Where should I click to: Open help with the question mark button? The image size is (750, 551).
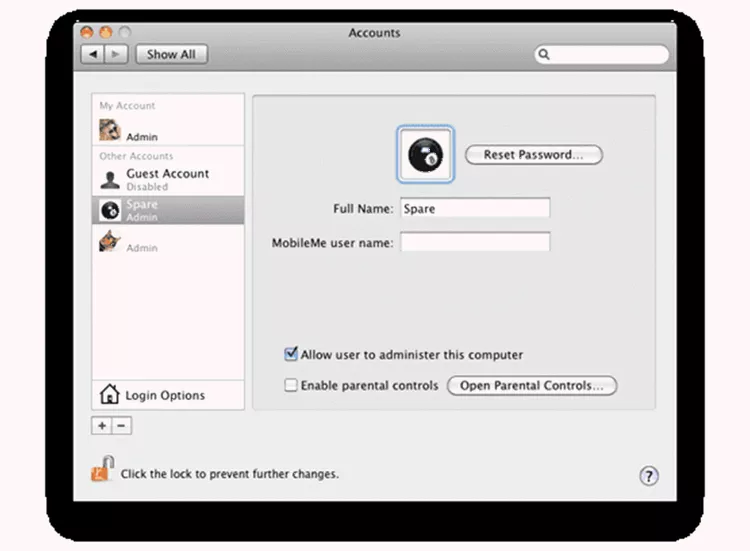[x=649, y=476]
